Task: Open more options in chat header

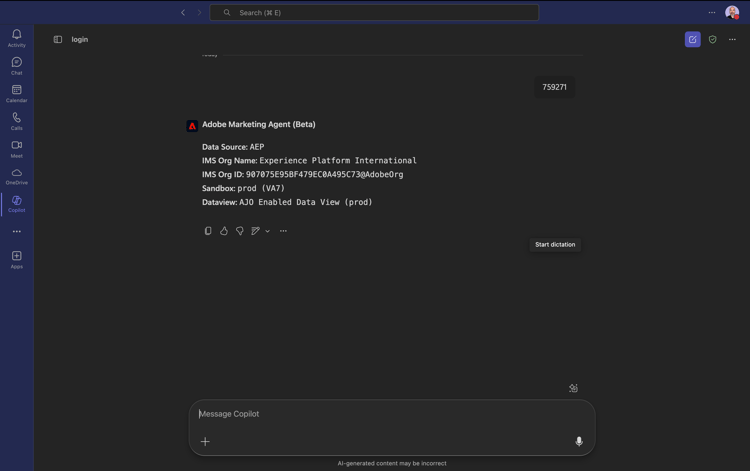Action: 732,39
